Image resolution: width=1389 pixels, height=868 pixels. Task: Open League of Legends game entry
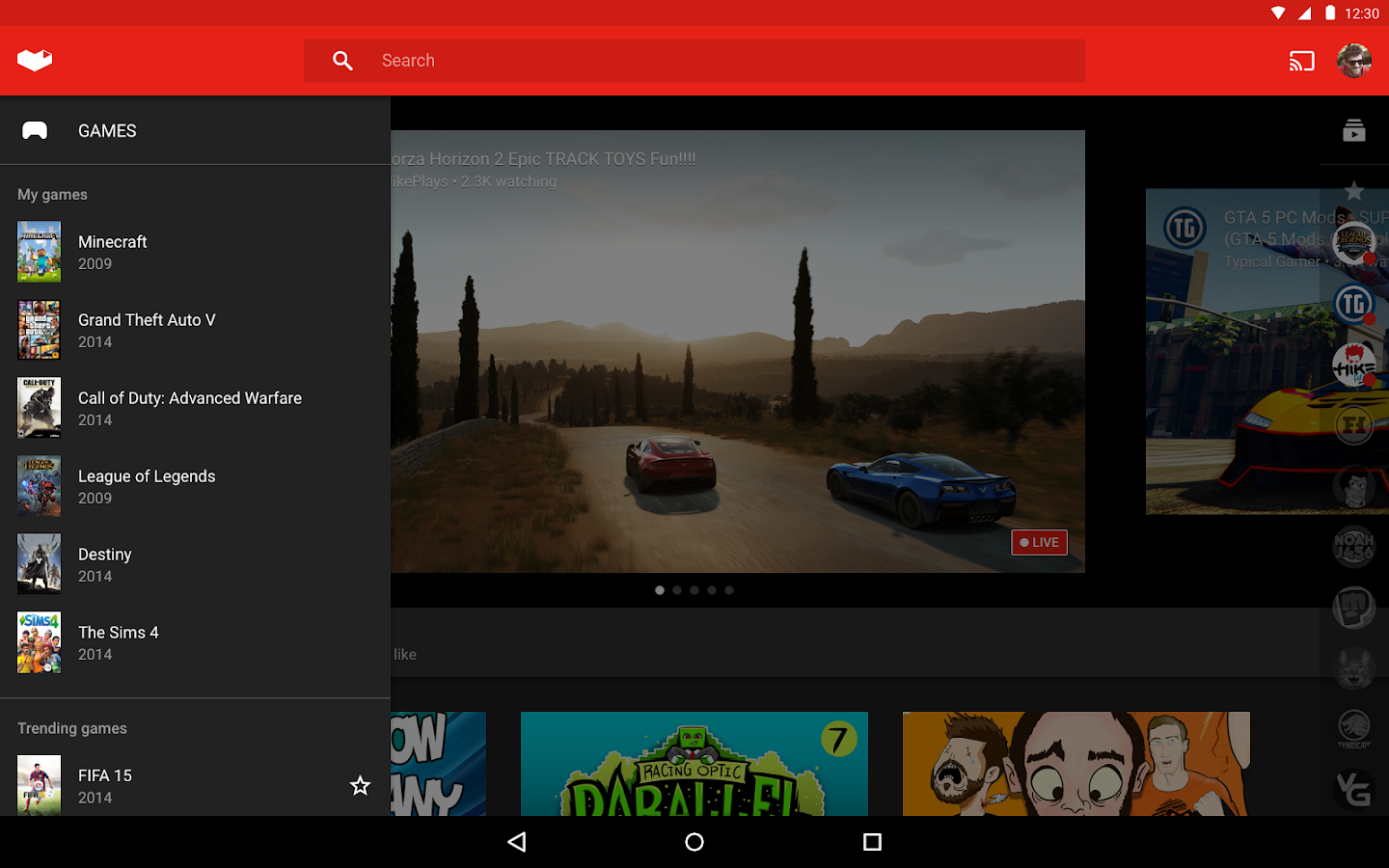click(x=195, y=486)
